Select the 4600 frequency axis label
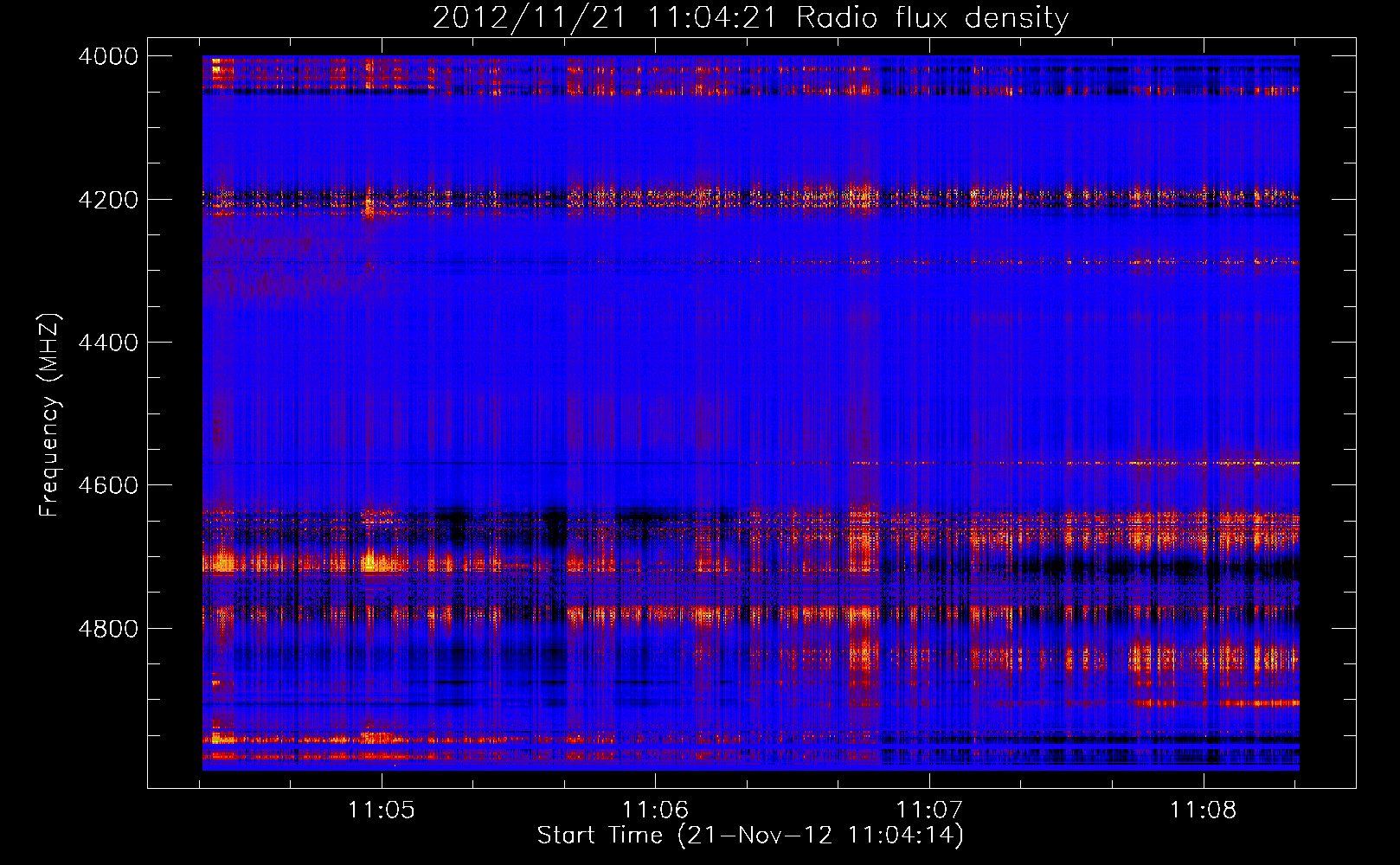Viewport: 1400px width, 865px height. click(x=108, y=485)
